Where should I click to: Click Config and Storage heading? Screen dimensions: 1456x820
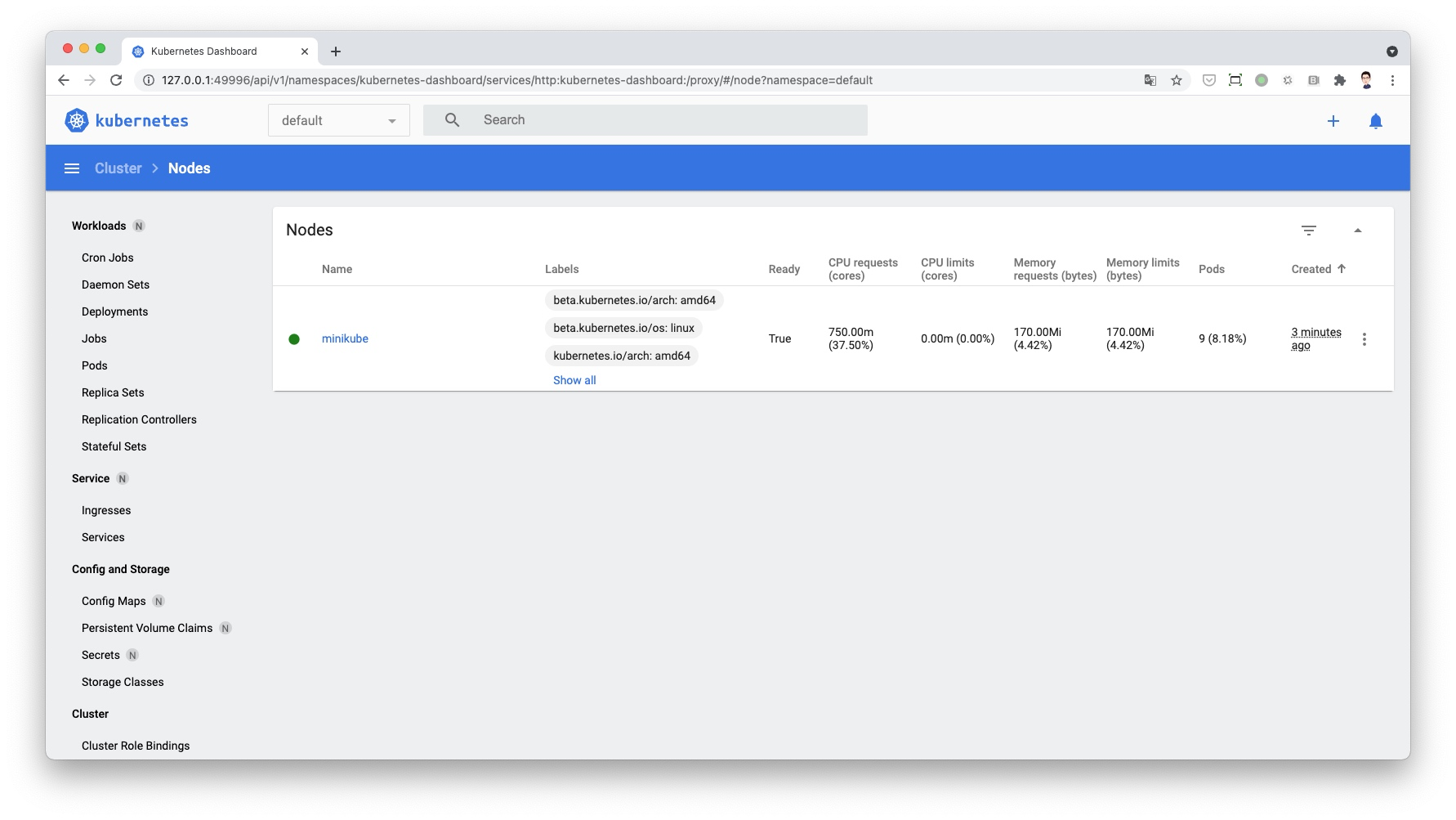[x=121, y=569]
